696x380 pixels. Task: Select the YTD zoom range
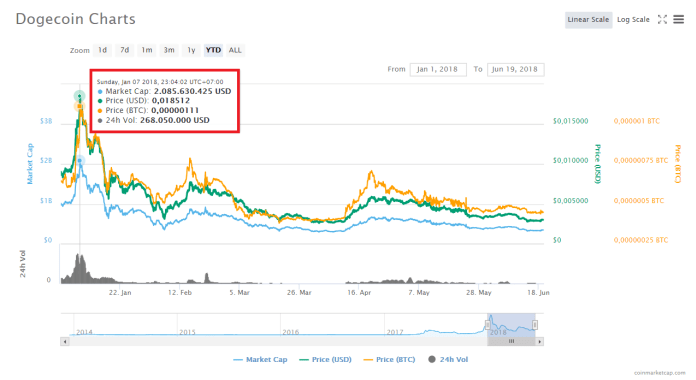coord(214,50)
